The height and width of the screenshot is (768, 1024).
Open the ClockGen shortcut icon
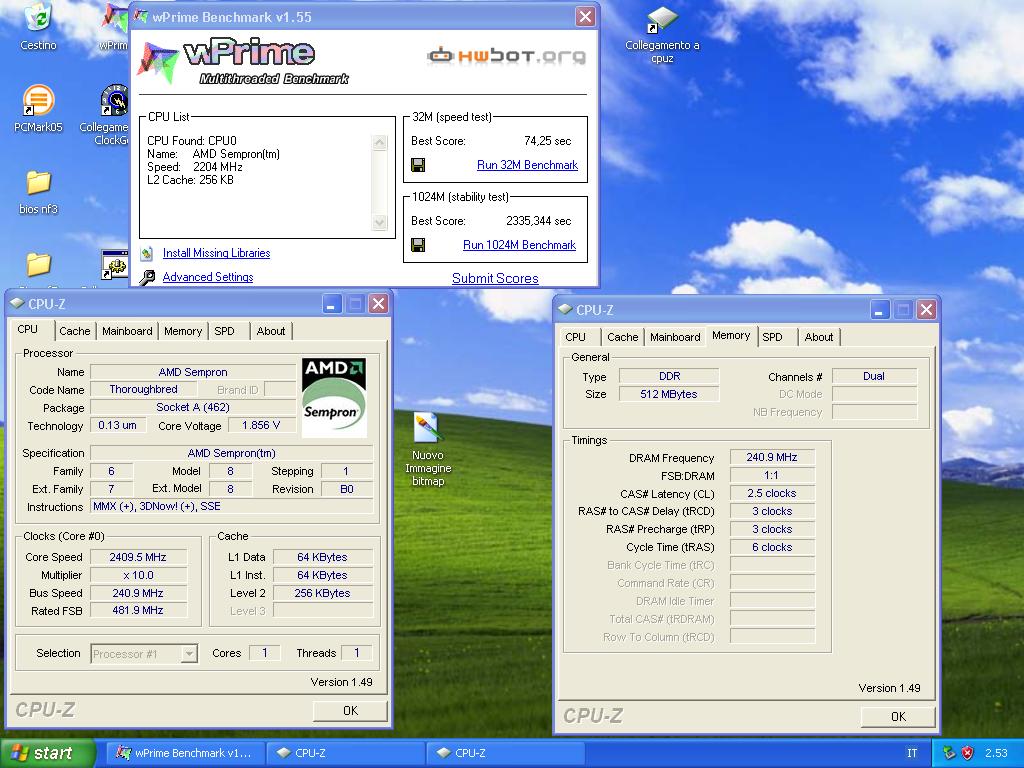coord(114,100)
